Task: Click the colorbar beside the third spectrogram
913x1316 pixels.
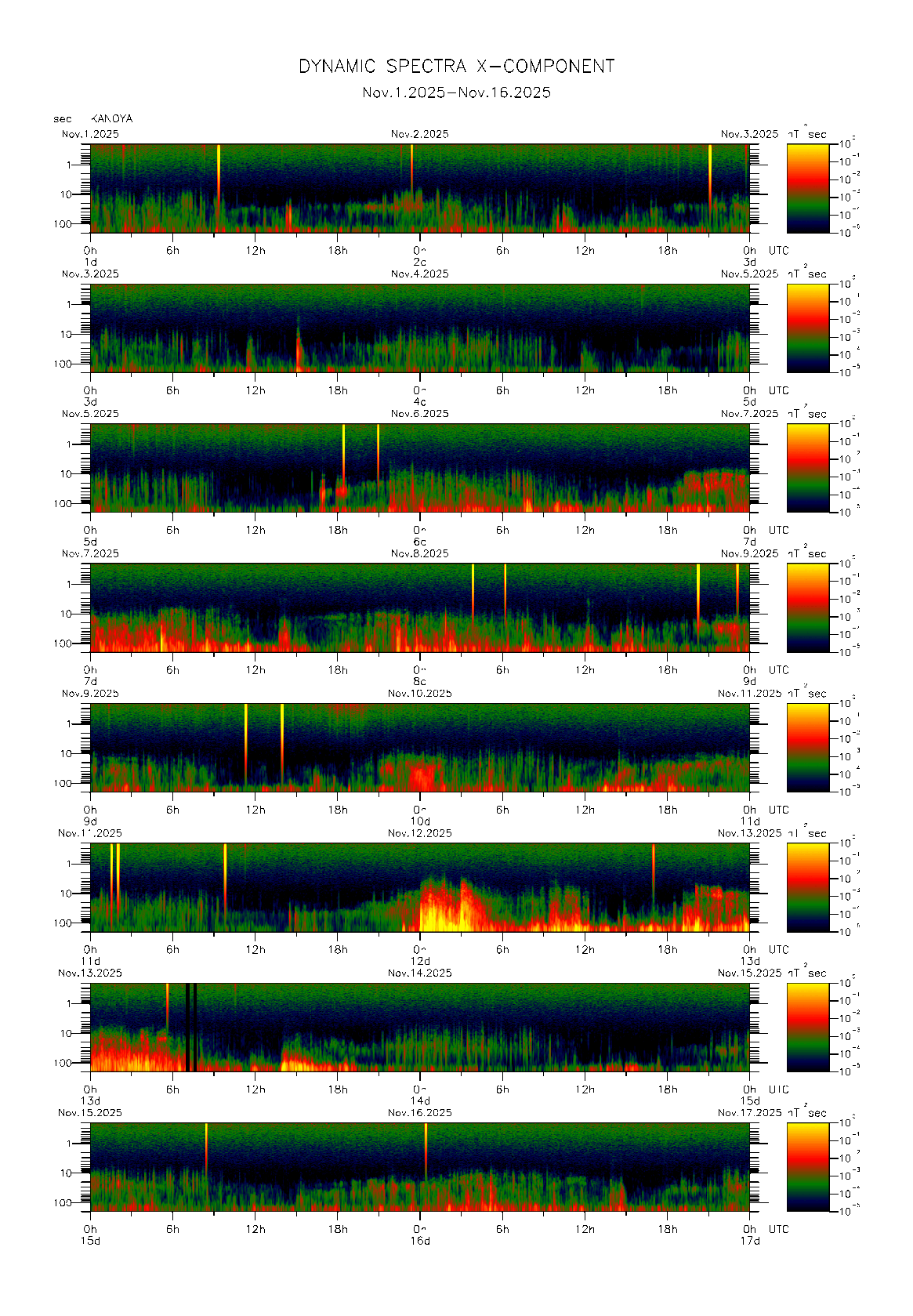Action: point(807,467)
